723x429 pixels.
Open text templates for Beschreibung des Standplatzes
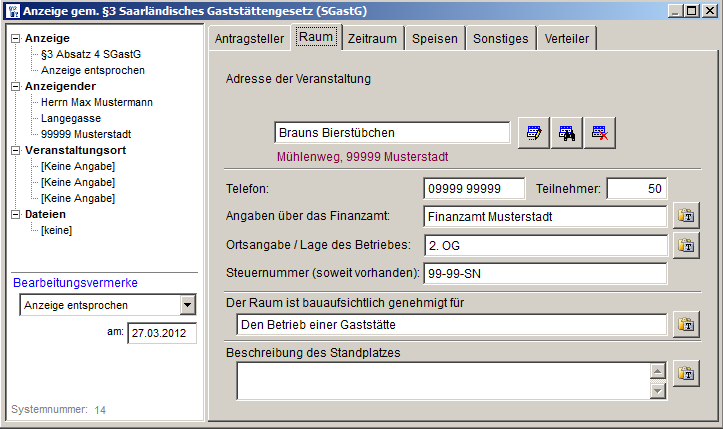[685, 374]
